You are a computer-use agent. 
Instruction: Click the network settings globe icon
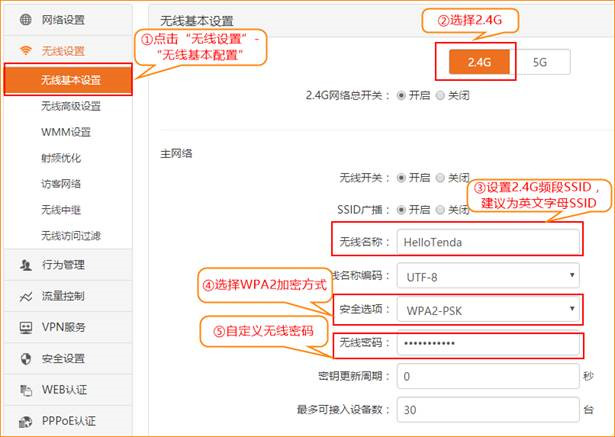25,20
